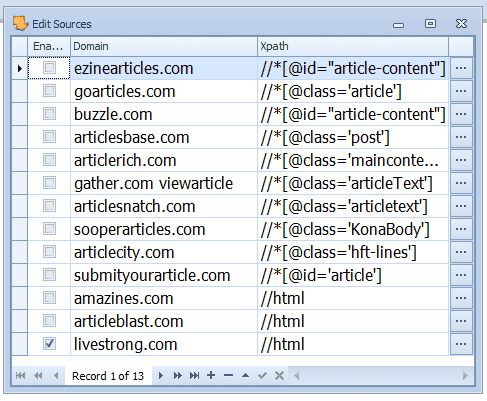
Task: Go to first record in navigator
Action: (x=20, y=376)
